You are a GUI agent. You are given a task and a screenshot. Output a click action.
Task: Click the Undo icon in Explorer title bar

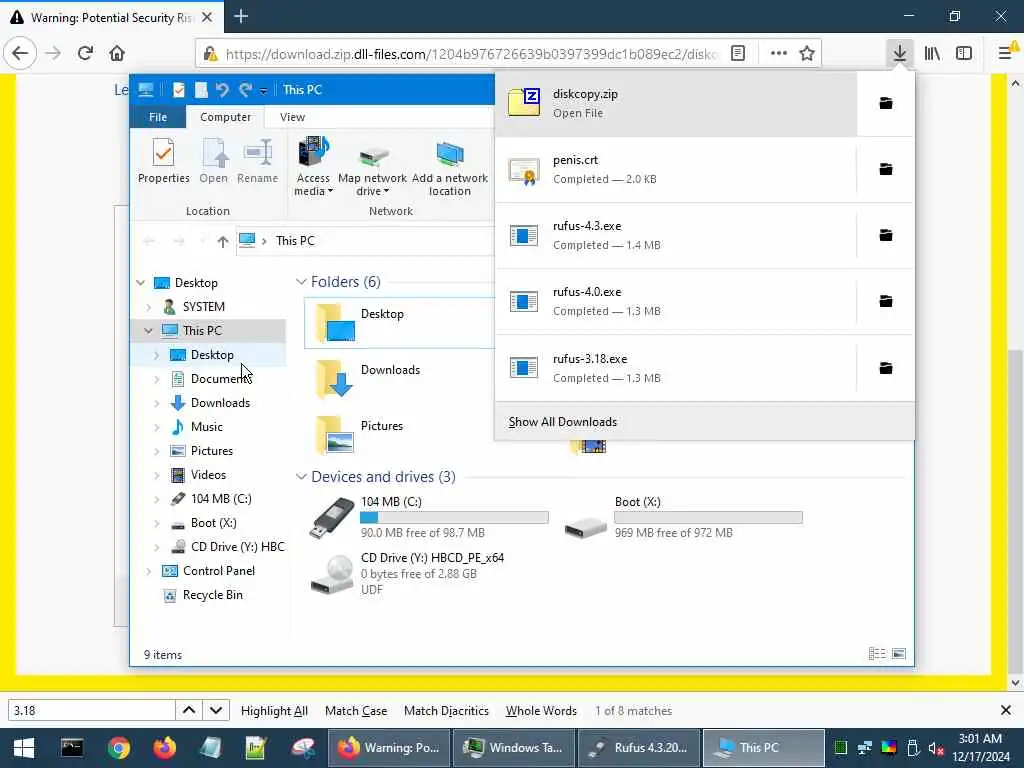tap(222, 89)
